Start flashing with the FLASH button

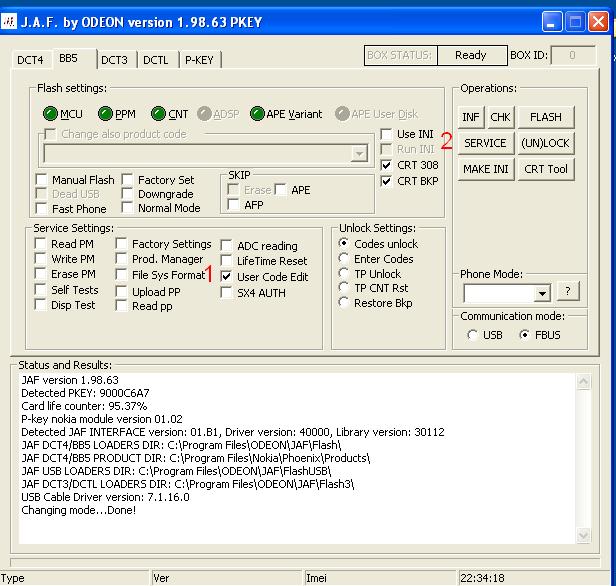click(x=546, y=117)
